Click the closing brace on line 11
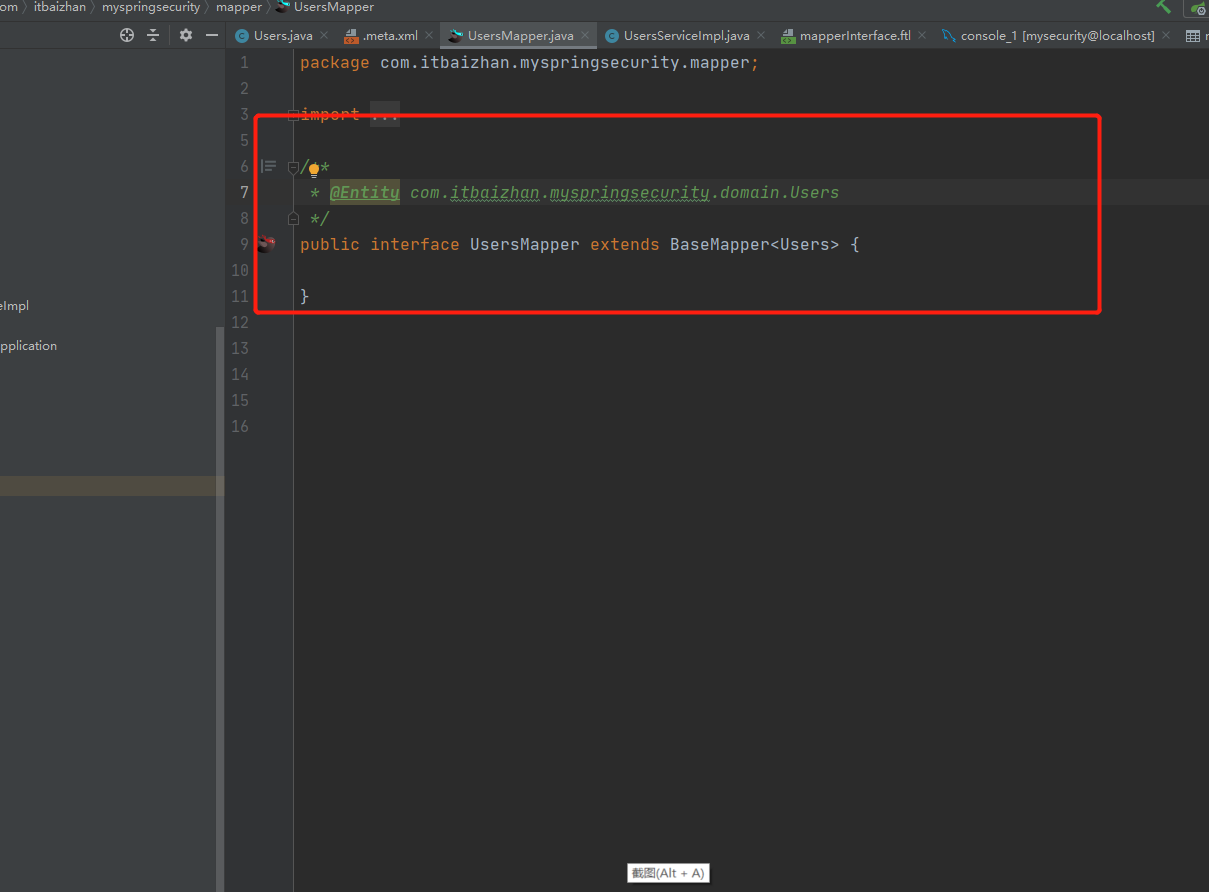Image resolution: width=1209 pixels, height=892 pixels. coord(305,296)
